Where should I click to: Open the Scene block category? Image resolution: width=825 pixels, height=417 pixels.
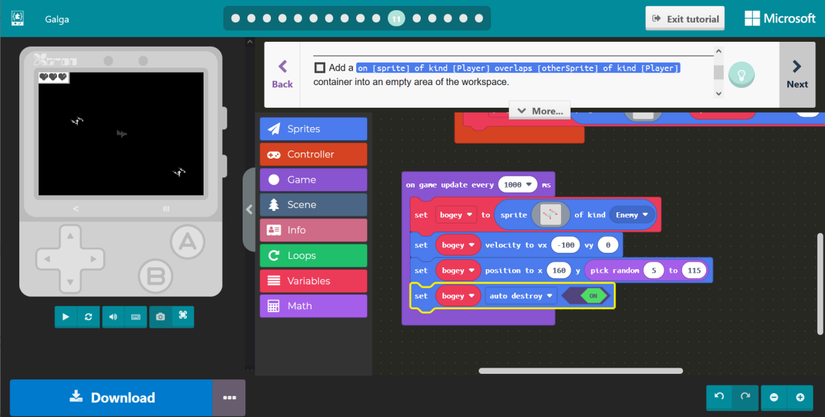(x=313, y=205)
